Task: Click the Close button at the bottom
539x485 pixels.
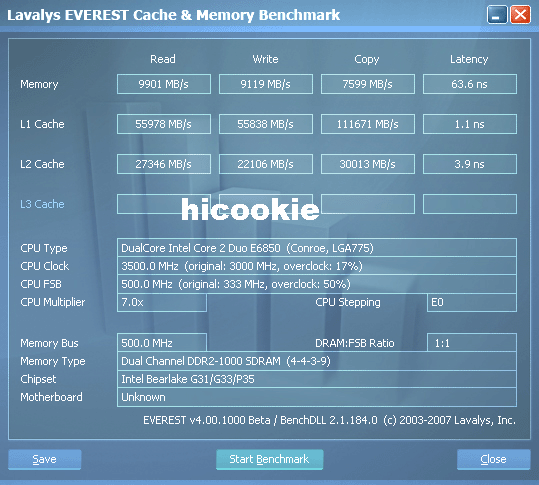Action: coord(494,459)
